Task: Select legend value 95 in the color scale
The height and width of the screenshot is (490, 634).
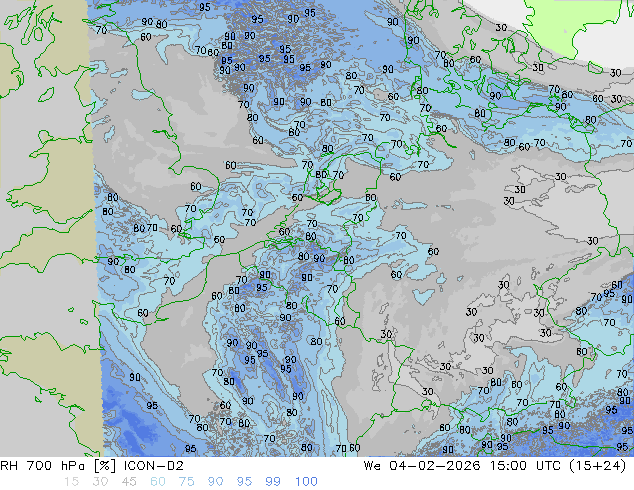Action: [244, 482]
